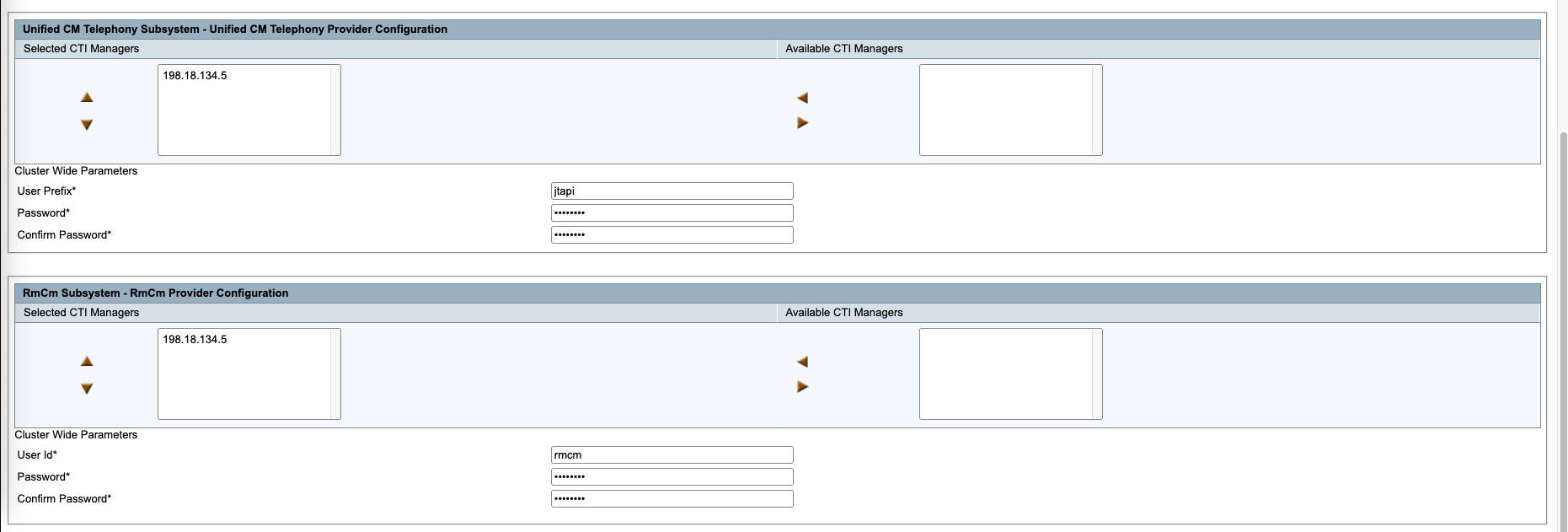Click the Telephony Password field
1568x532 pixels.
pyautogui.click(x=672, y=213)
